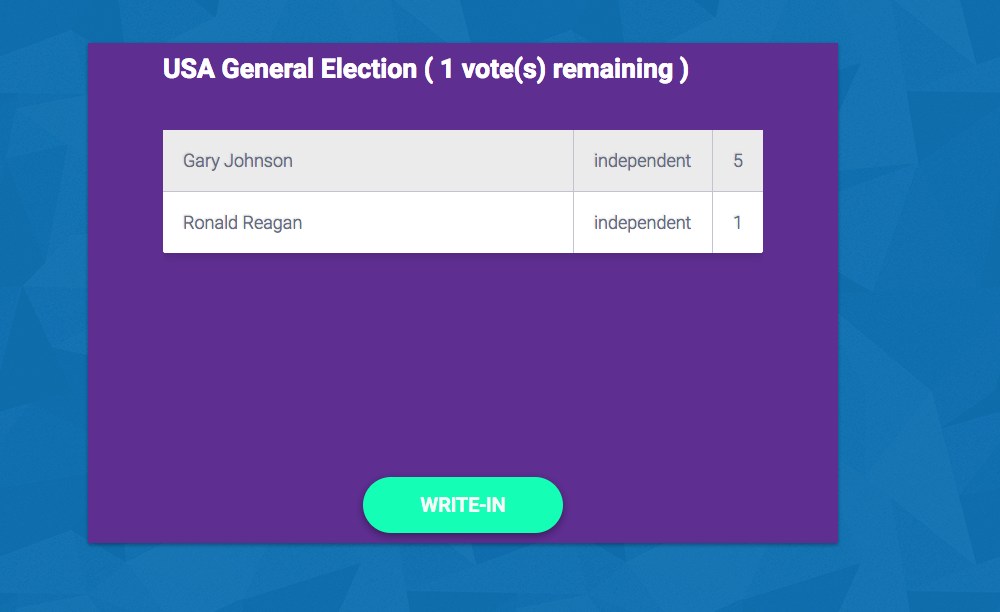Click the number 1 in the heading
This screenshot has height=612, width=1000.
(446, 69)
